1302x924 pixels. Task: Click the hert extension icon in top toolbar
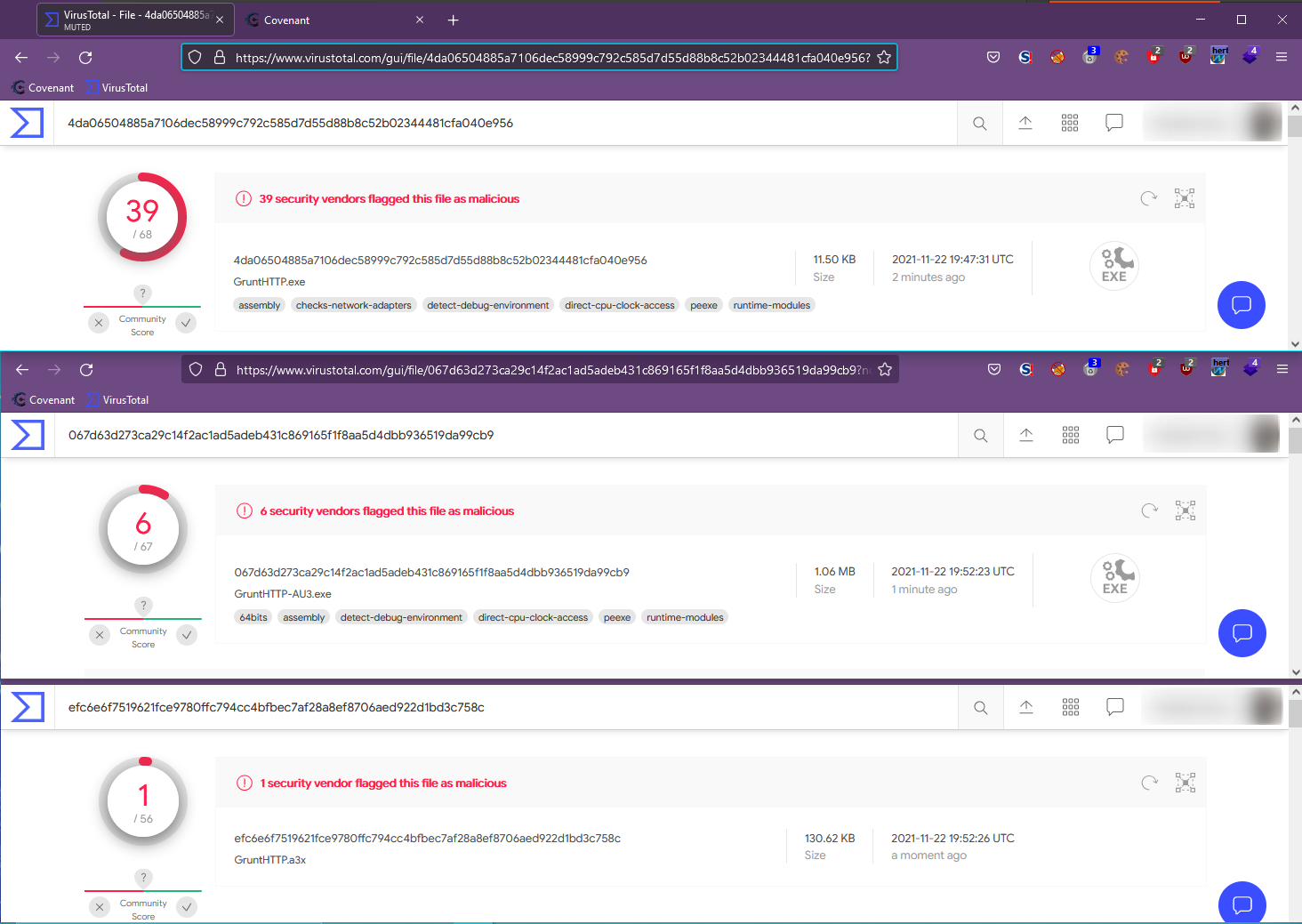coord(1219,55)
